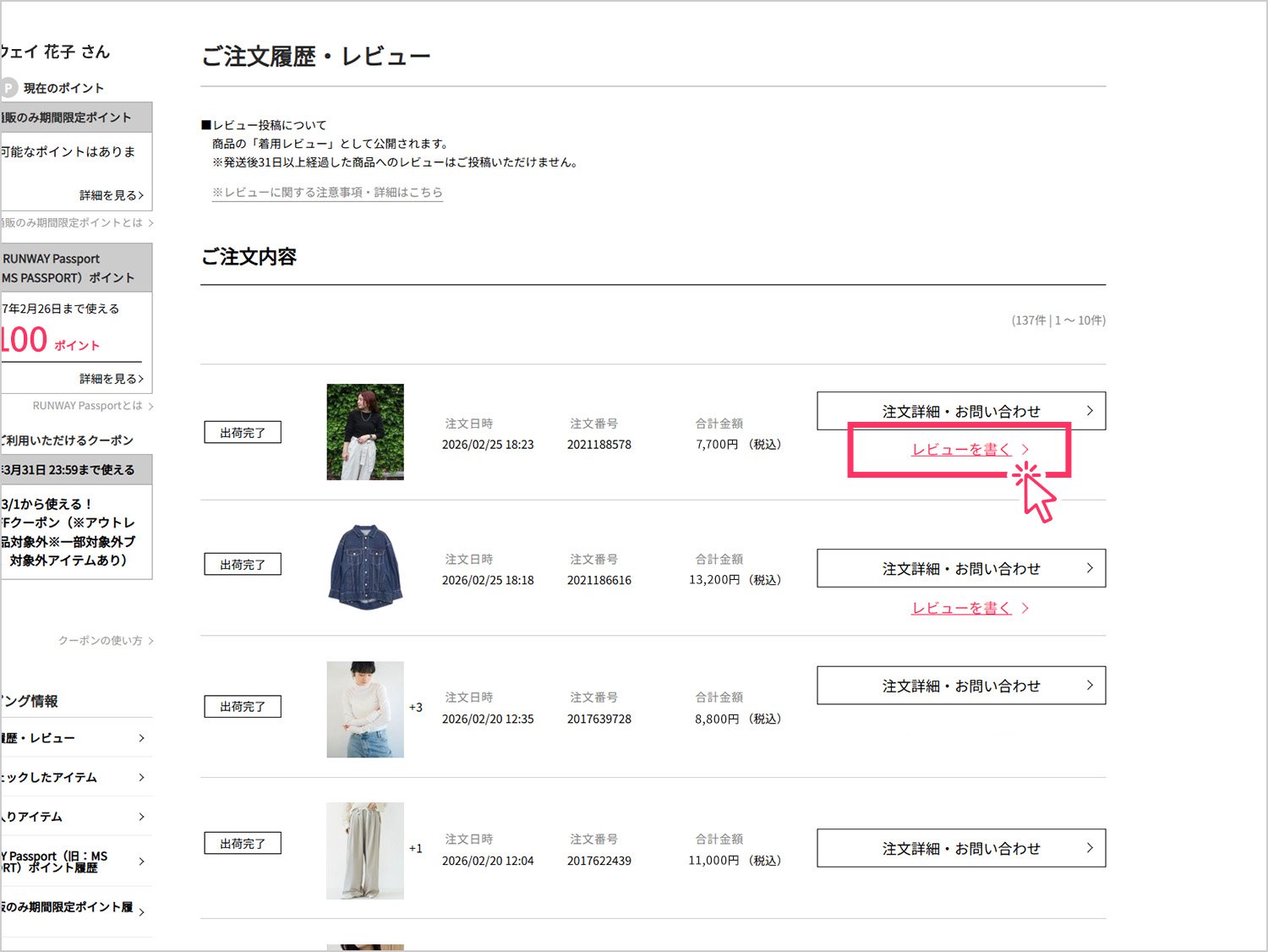Open order details for order 2021186616

click(960, 569)
